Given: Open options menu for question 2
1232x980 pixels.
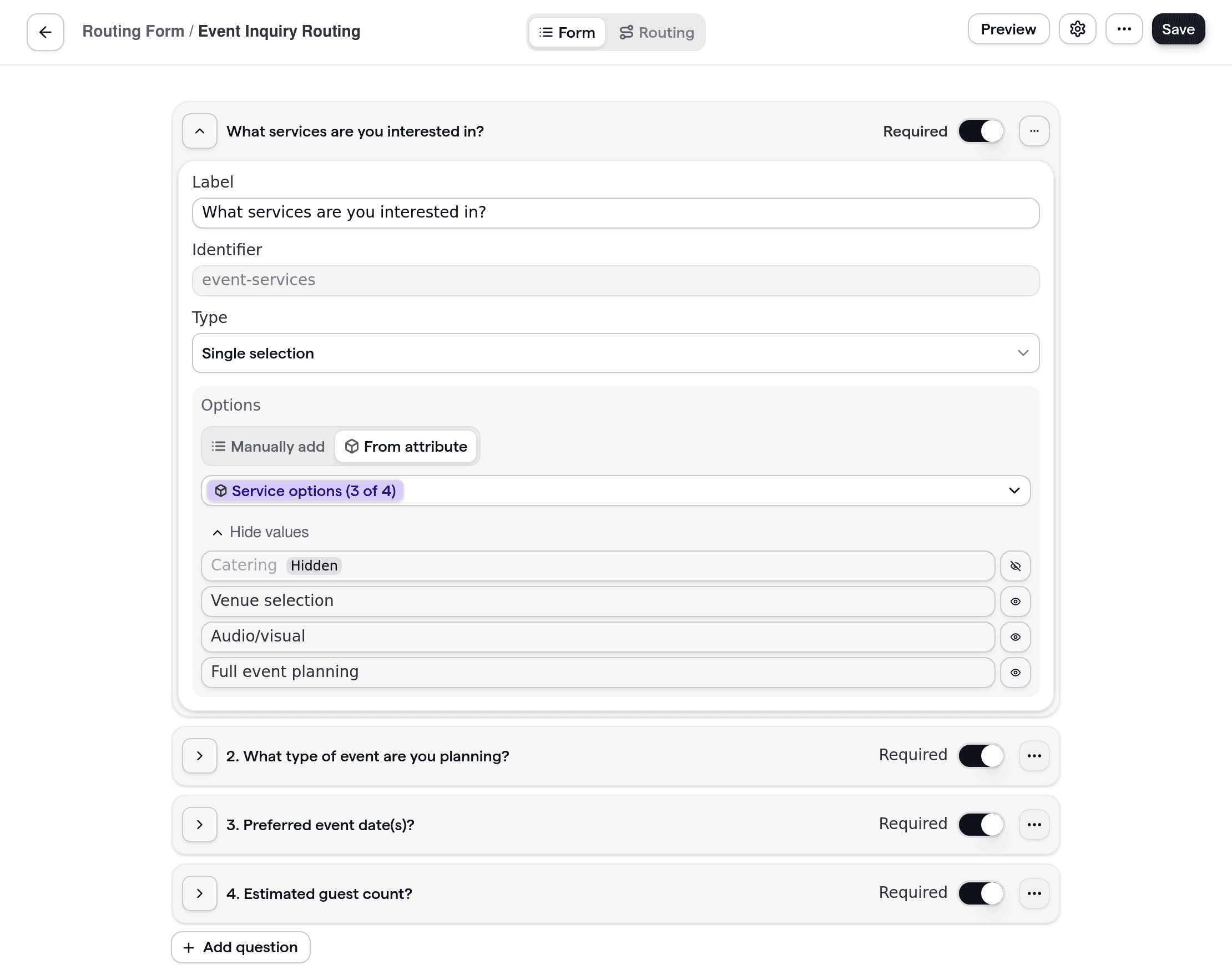Looking at the screenshot, I should pyautogui.click(x=1034, y=755).
